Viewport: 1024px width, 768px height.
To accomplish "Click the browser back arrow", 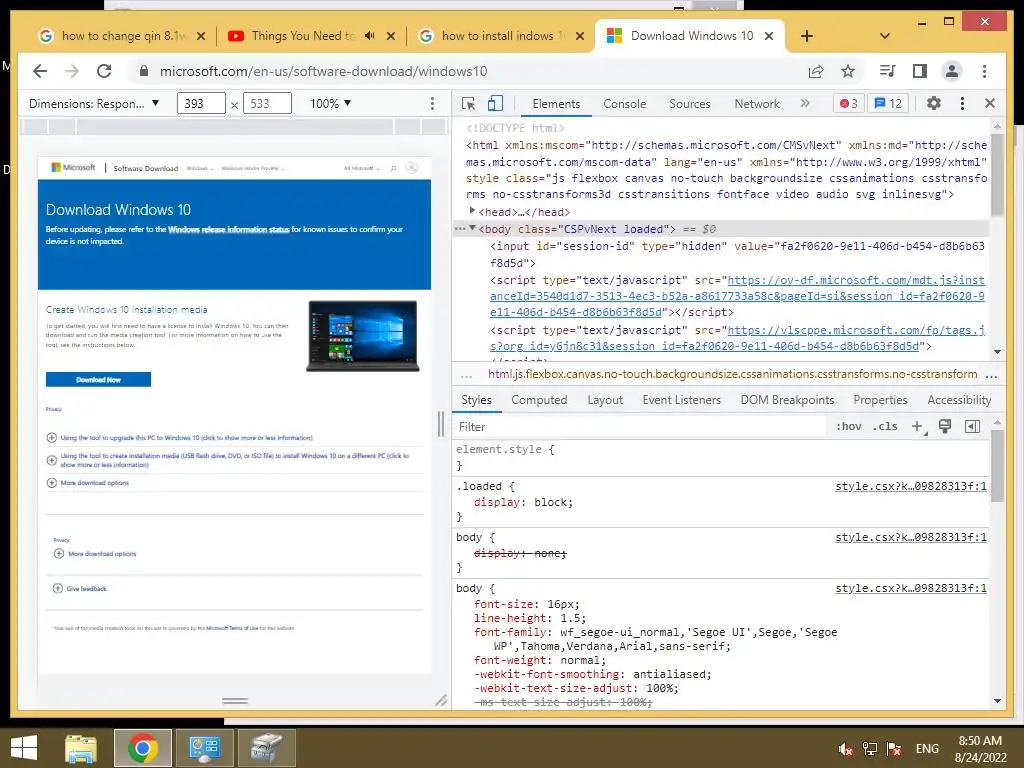I will [x=40, y=71].
